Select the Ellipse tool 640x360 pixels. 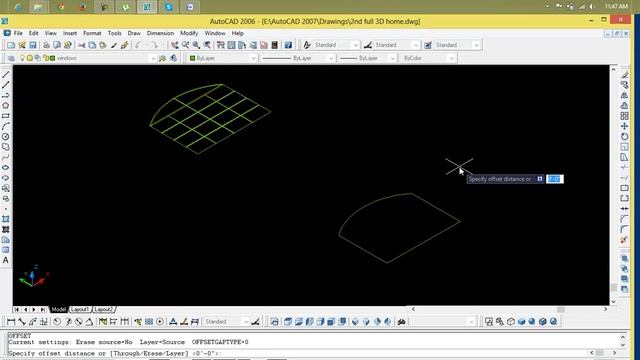click(6, 167)
